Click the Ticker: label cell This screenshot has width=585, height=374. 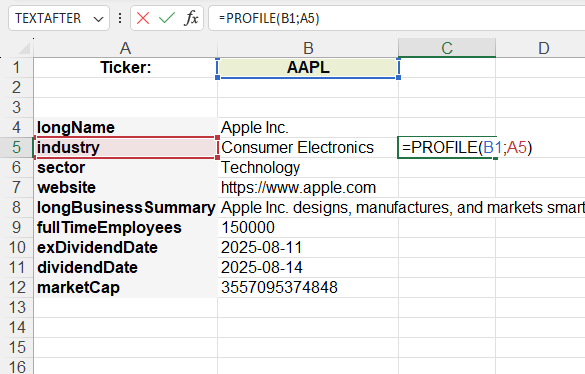(x=125, y=68)
